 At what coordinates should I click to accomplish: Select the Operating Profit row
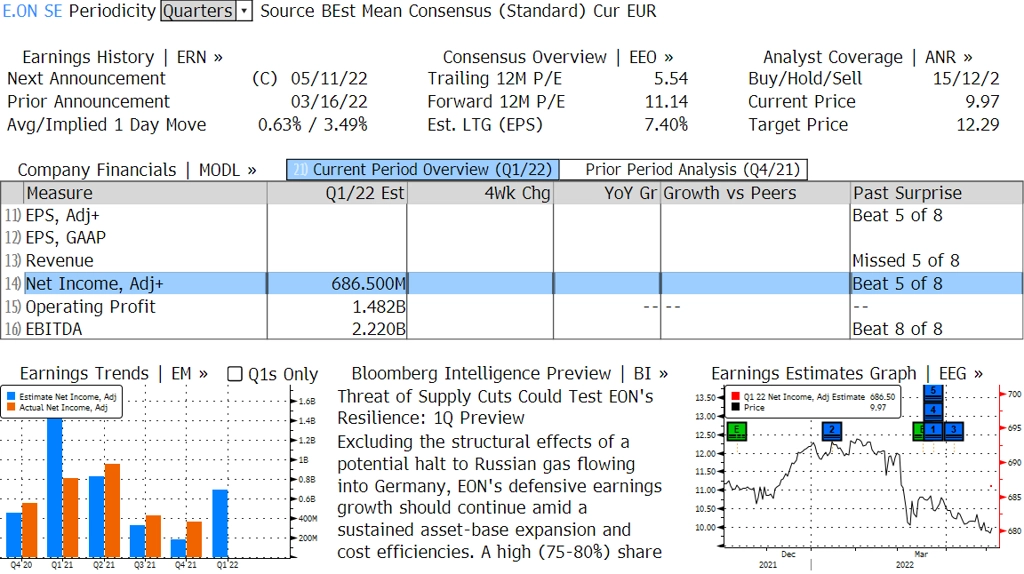(512, 306)
